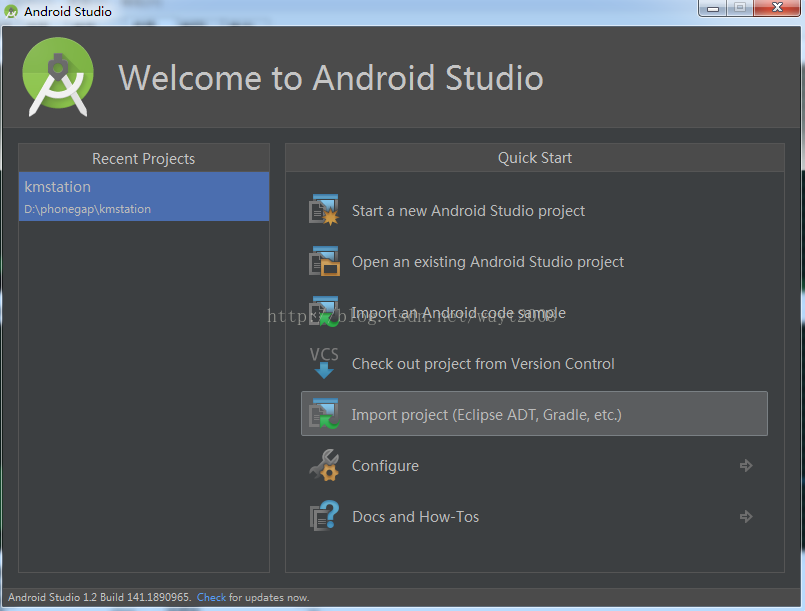Click the open existing project folder icon

(x=324, y=261)
